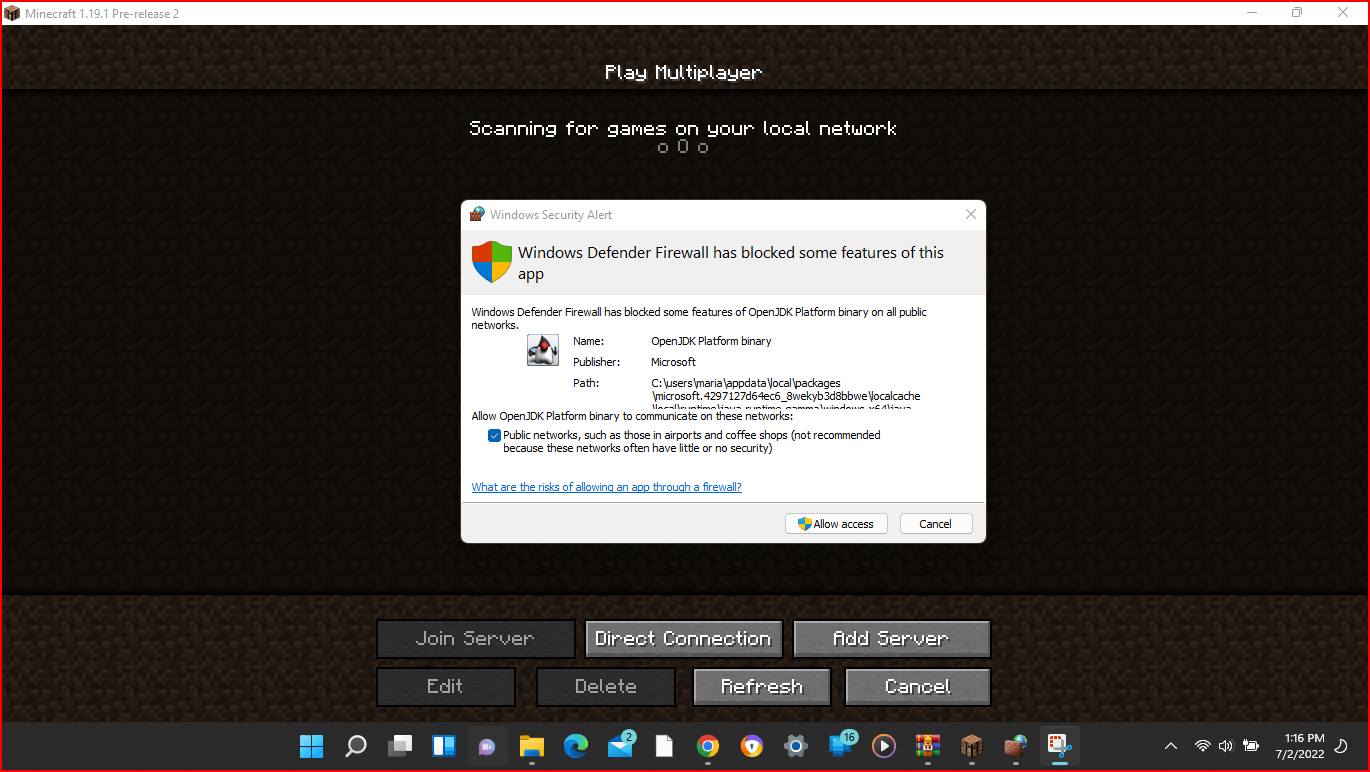This screenshot has height=772, width=1370.
Task: Open Google Chrome from the taskbar
Action: (x=707, y=746)
